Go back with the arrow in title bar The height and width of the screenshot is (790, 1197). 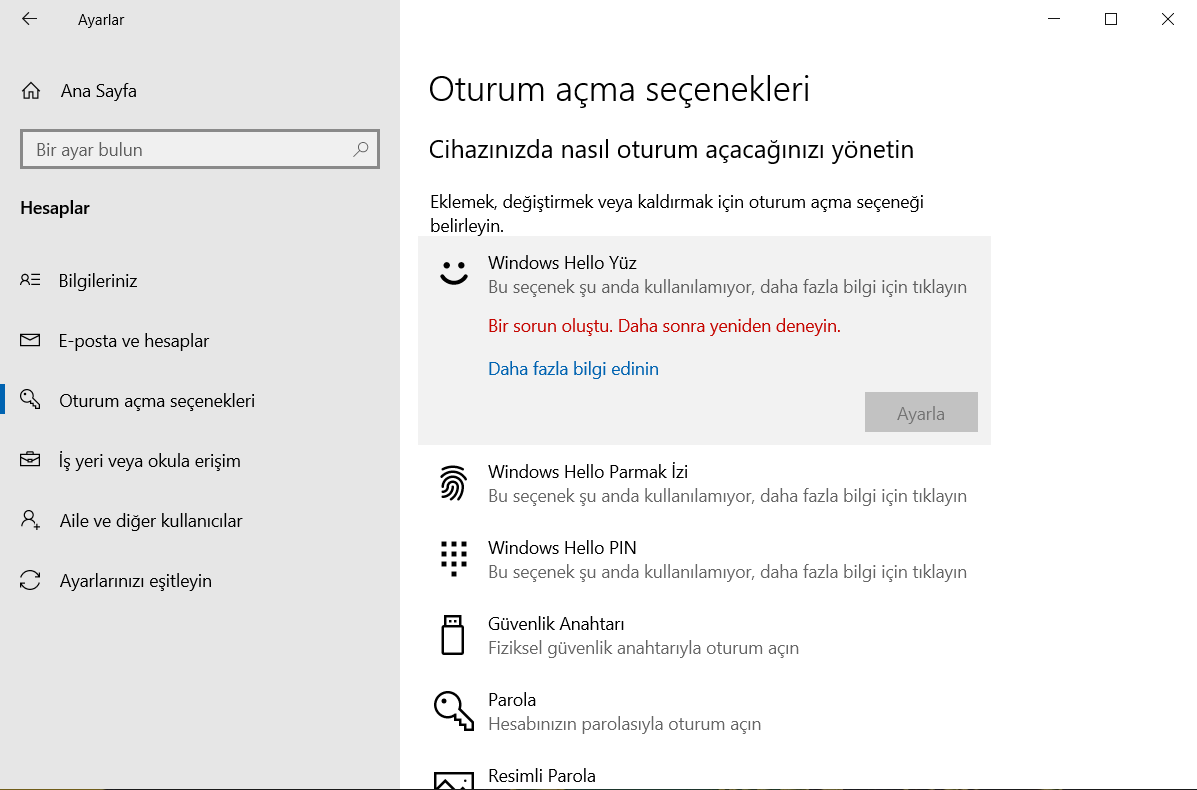[29, 19]
